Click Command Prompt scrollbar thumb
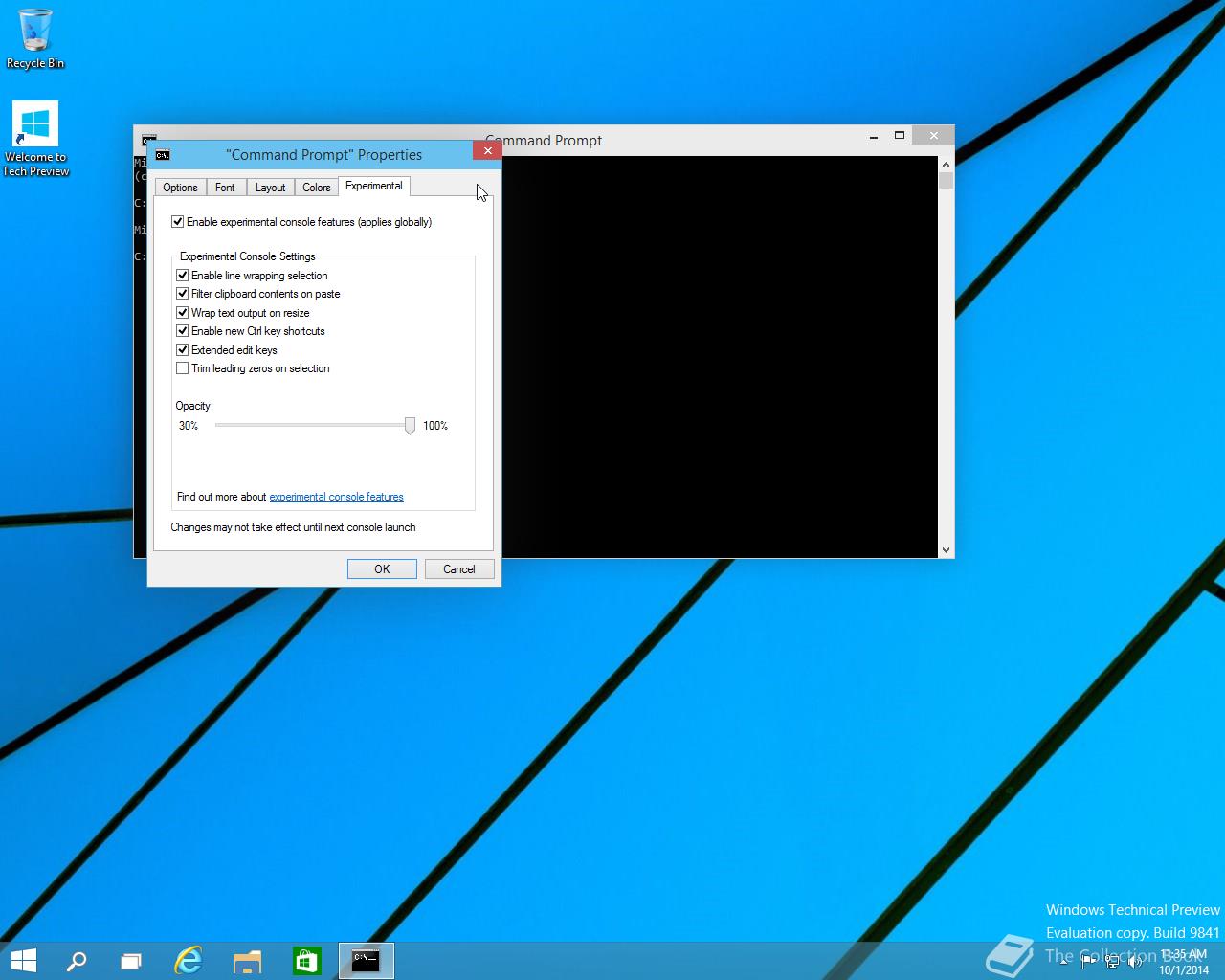This screenshot has width=1225, height=980. click(x=946, y=181)
